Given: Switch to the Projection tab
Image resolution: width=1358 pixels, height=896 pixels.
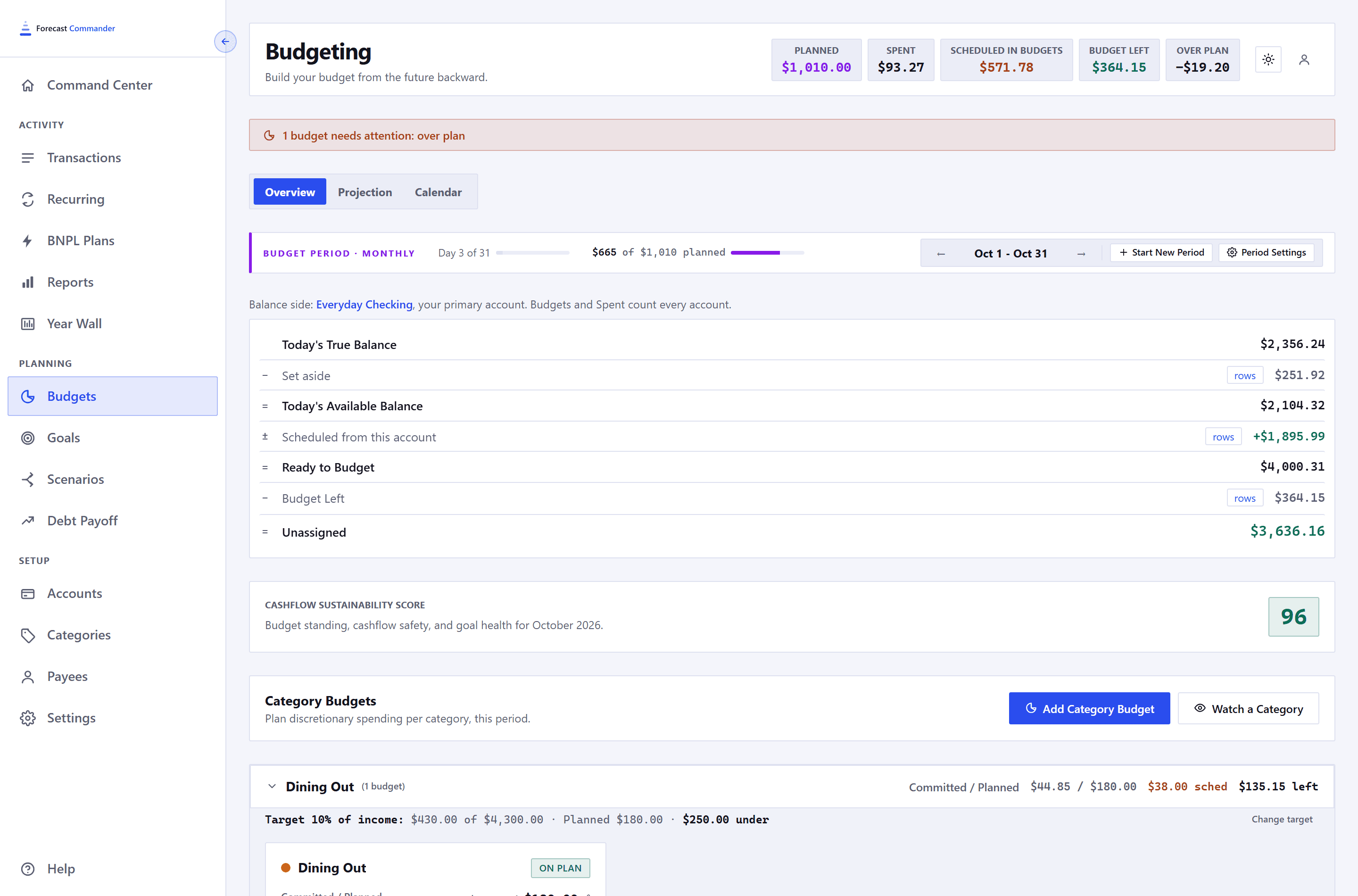Looking at the screenshot, I should (x=364, y=191).
